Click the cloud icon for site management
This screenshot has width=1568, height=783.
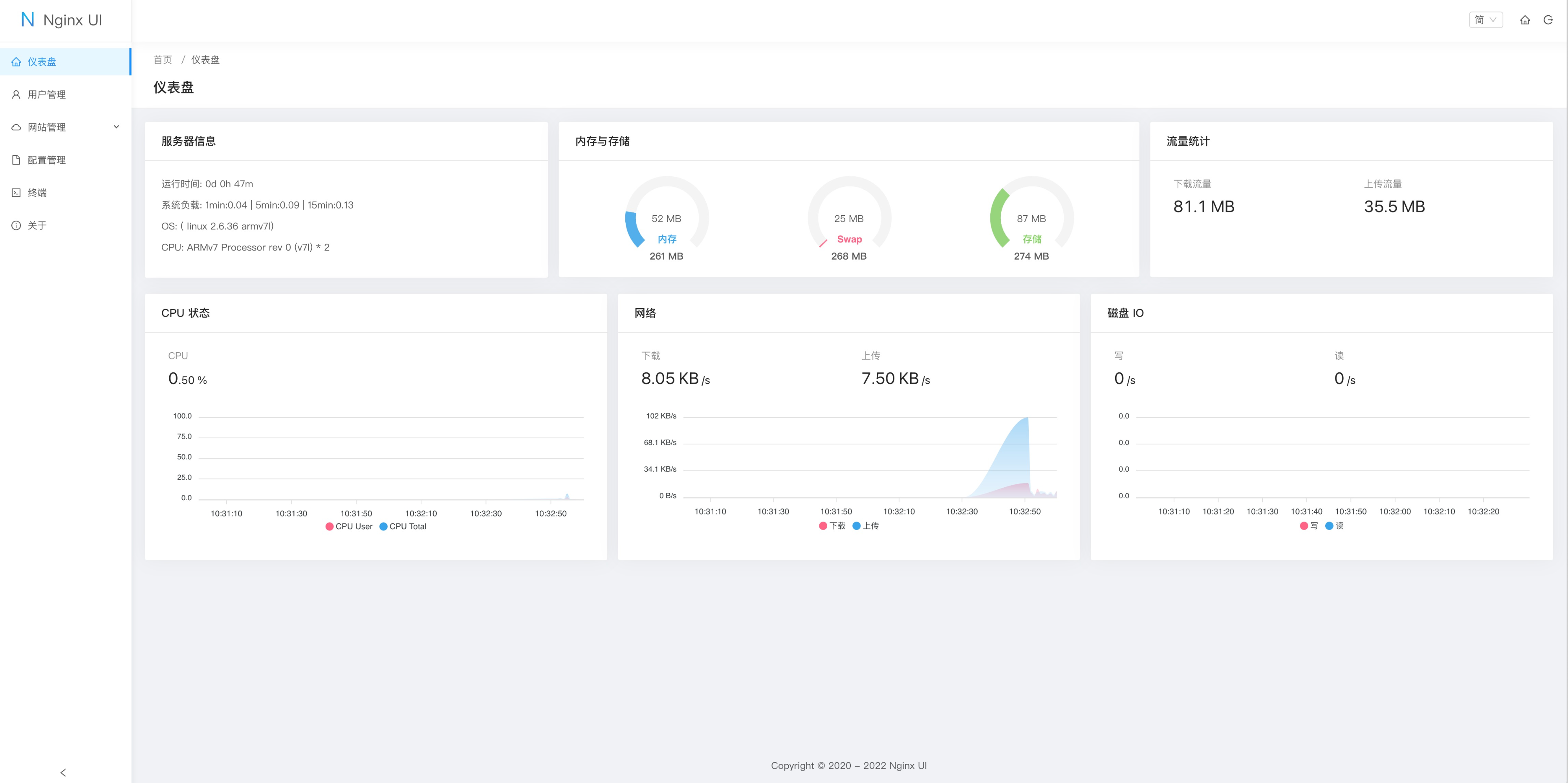16,127
